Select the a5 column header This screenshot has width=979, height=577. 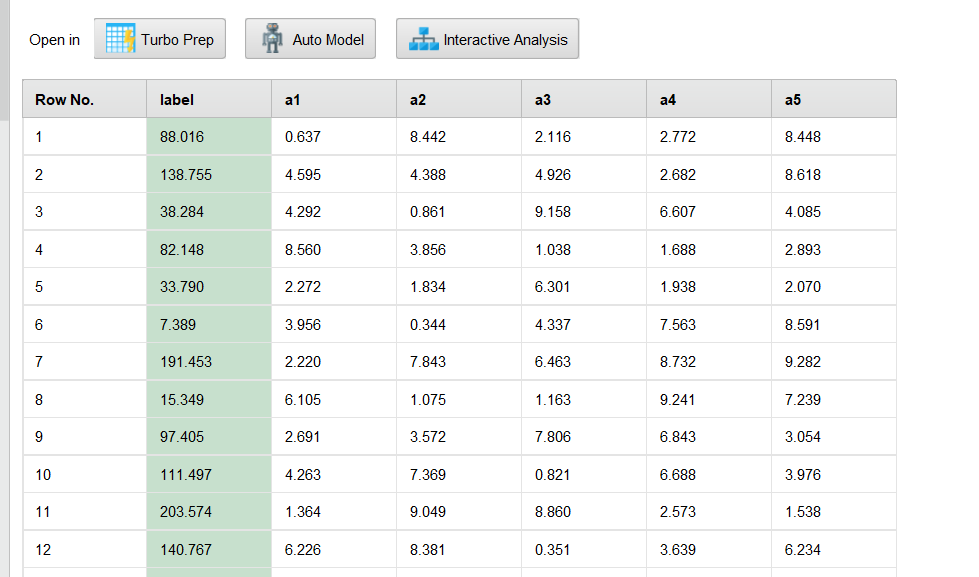(834, 99)
